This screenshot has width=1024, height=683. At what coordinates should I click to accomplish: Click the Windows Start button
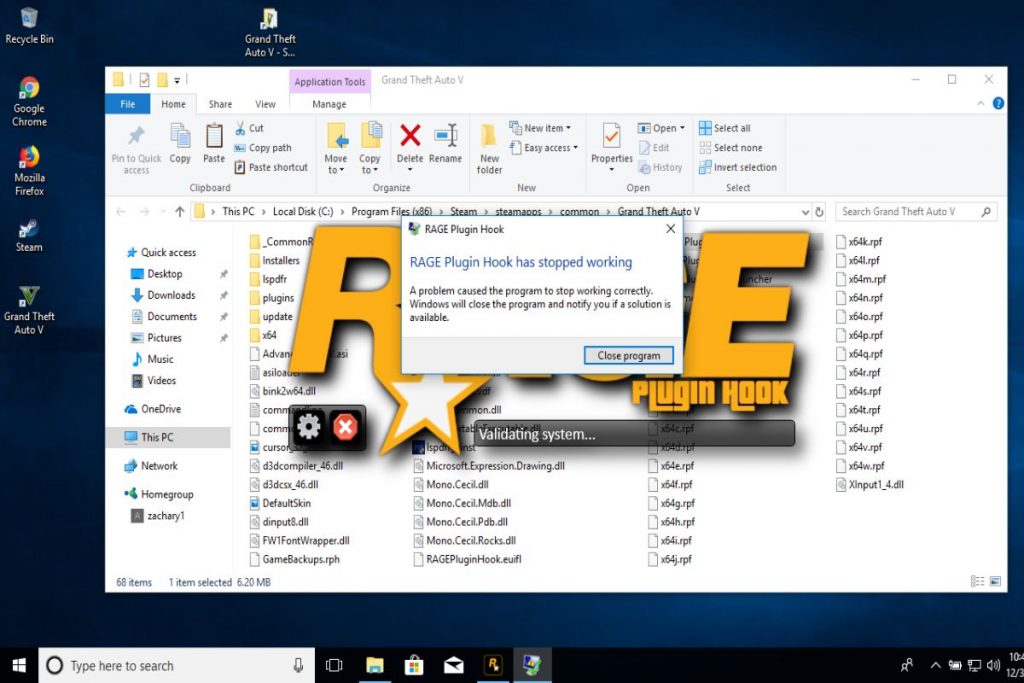[x=19, y=665]
